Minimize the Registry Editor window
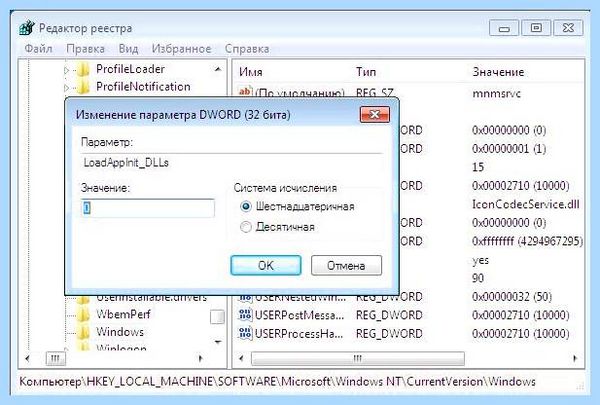The image size is (600, 405). click(x=504, y=28)
